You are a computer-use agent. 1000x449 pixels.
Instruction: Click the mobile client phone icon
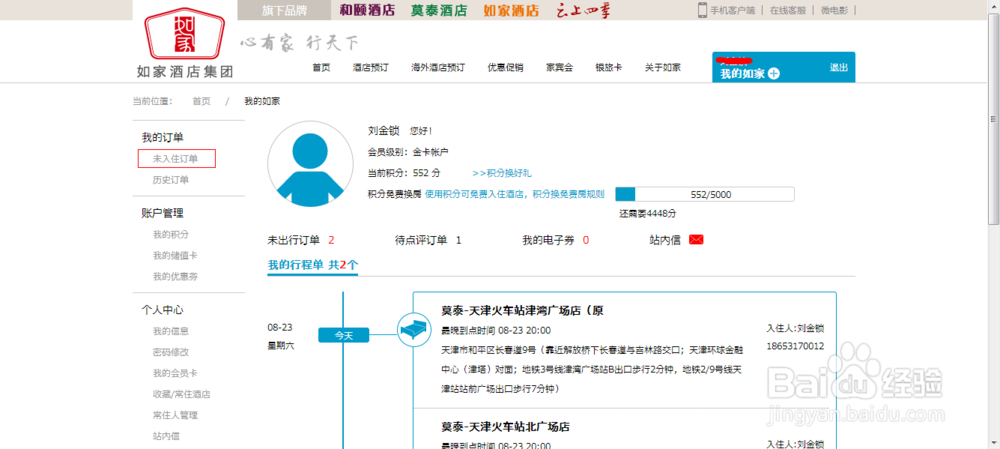[x=702, y=10]
